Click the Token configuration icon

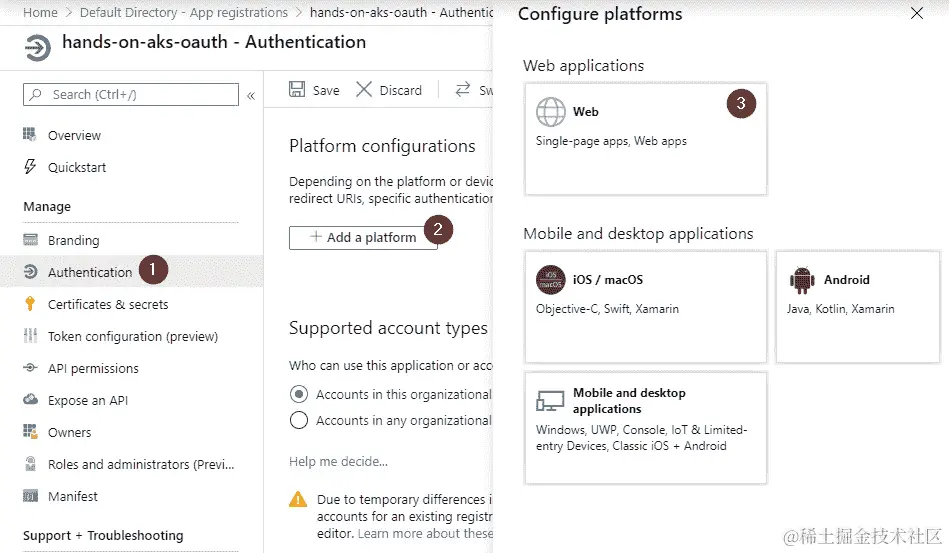coord(31,336)
